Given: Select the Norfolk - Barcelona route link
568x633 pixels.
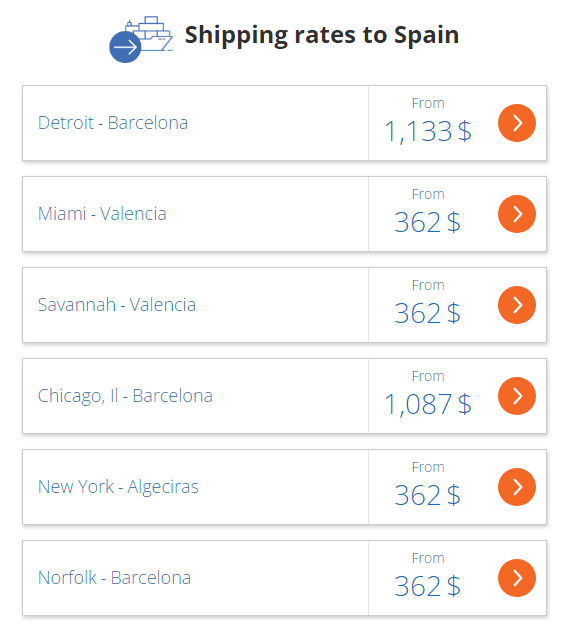Looking at the screenshot, I should pyautogui.click(x=114, y=578).
